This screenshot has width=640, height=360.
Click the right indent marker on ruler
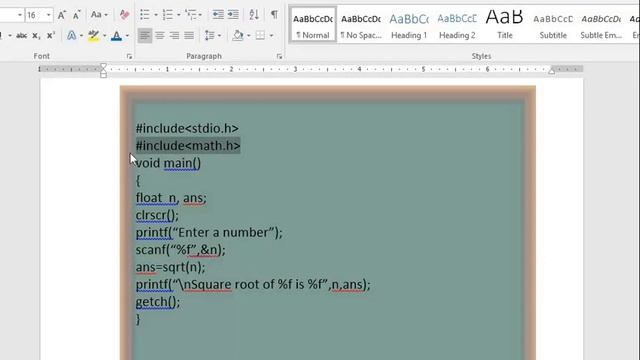pyautogui.click(x=551, y=71)
